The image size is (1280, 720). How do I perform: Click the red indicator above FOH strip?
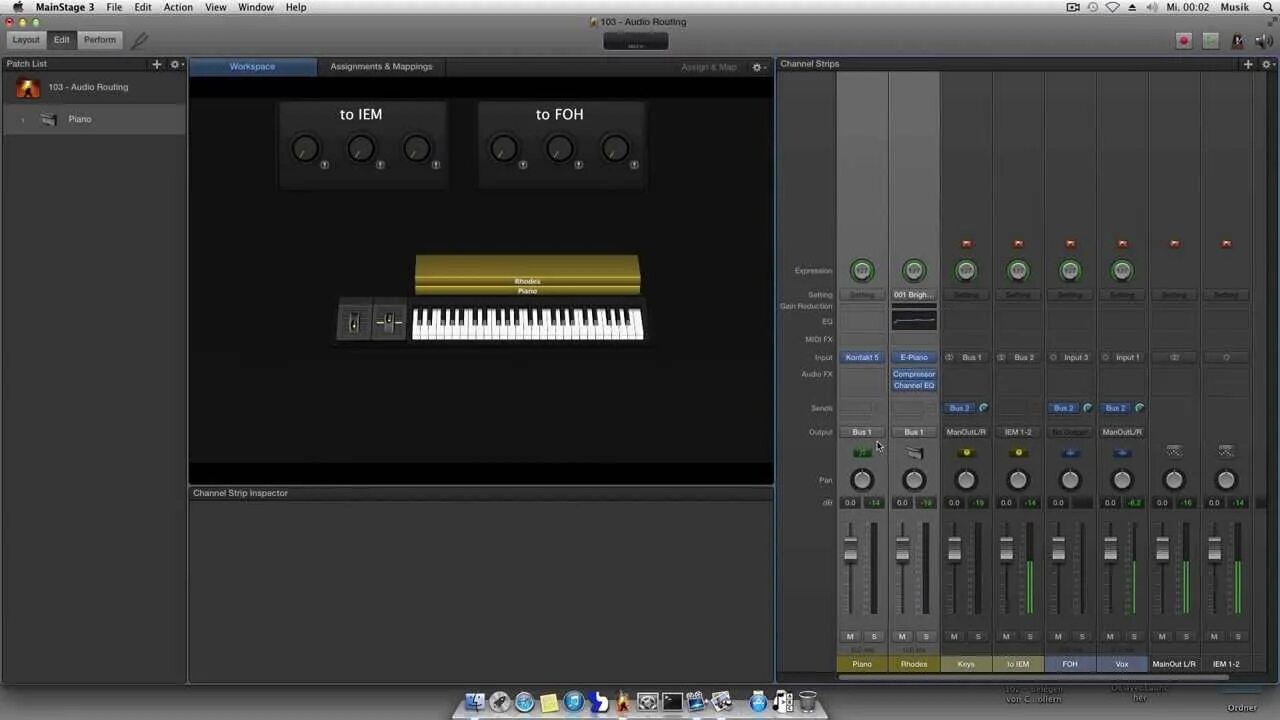point(1070,243)
